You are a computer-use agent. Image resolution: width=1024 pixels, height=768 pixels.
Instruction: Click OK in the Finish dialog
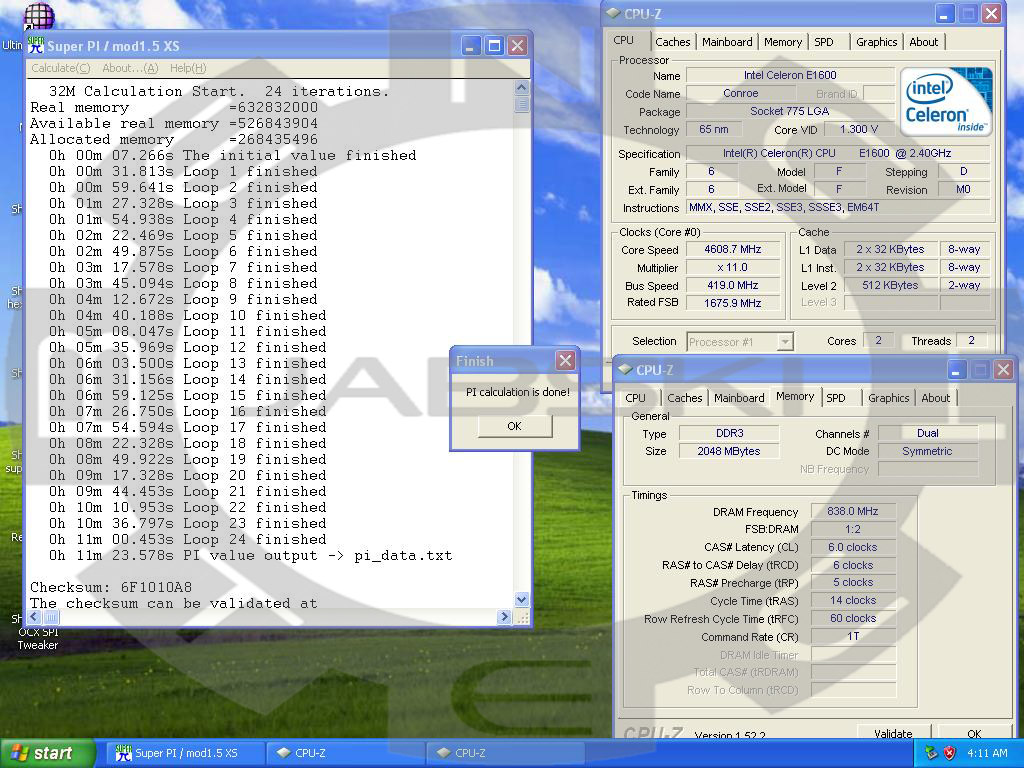click(515, 426)
